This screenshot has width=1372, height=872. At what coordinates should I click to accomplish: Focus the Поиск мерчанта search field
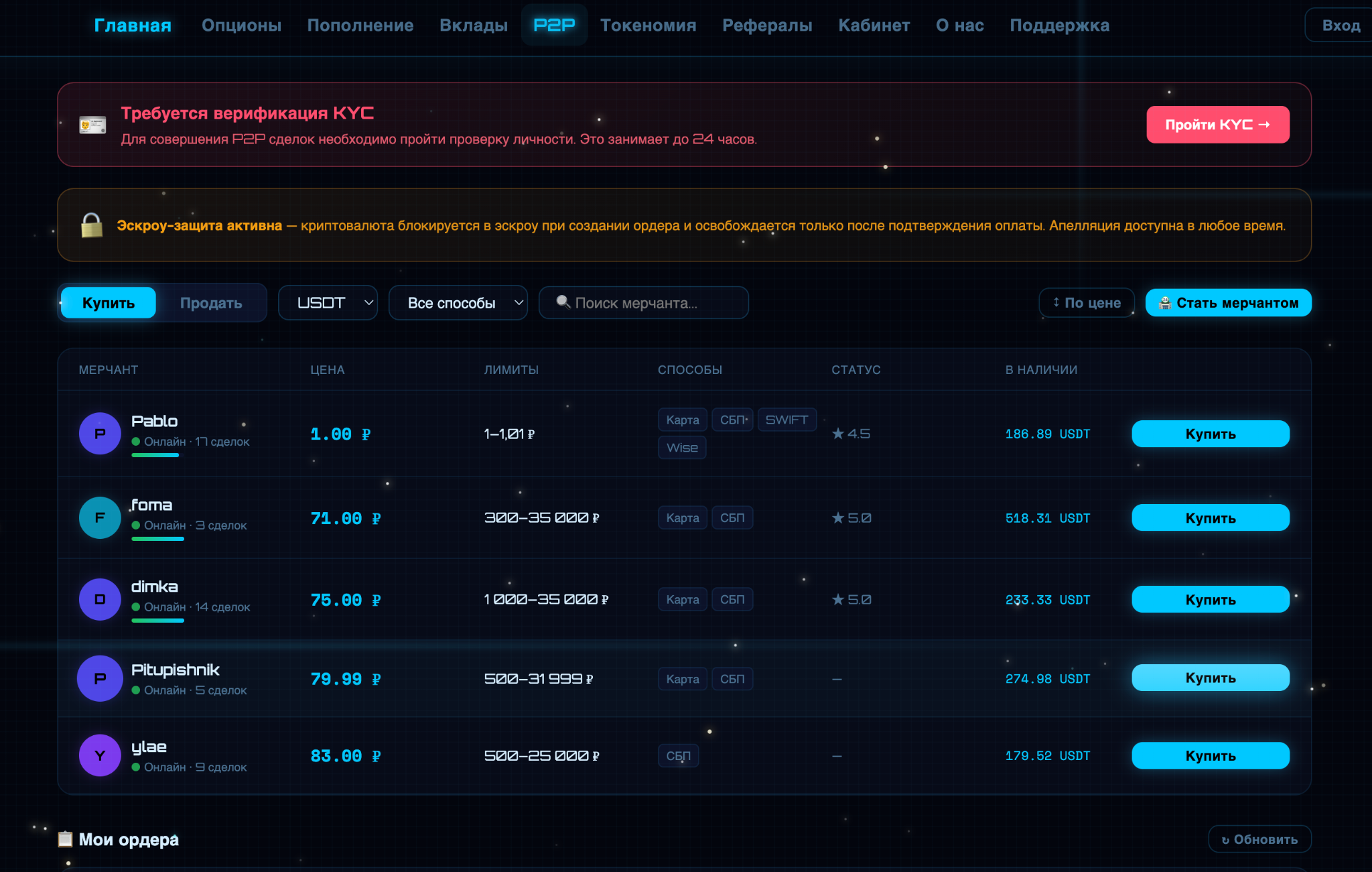643,303
